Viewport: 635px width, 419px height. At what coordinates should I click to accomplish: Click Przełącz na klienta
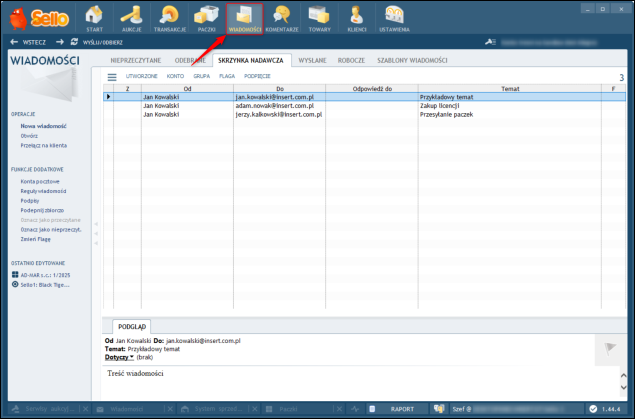[44, 145]
